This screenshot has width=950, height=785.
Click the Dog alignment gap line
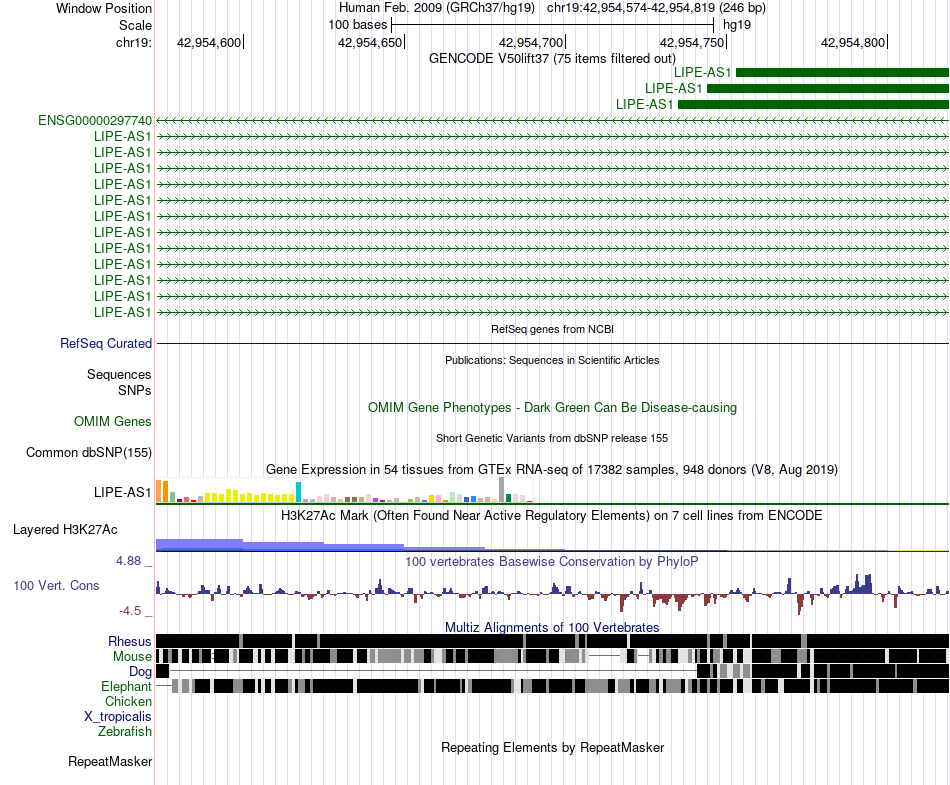tap(433, 671)
